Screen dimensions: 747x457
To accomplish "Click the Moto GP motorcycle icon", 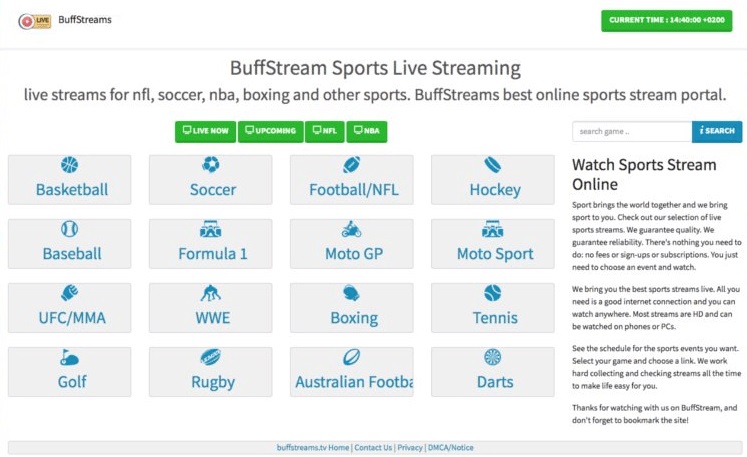I will tap(352, 229).
